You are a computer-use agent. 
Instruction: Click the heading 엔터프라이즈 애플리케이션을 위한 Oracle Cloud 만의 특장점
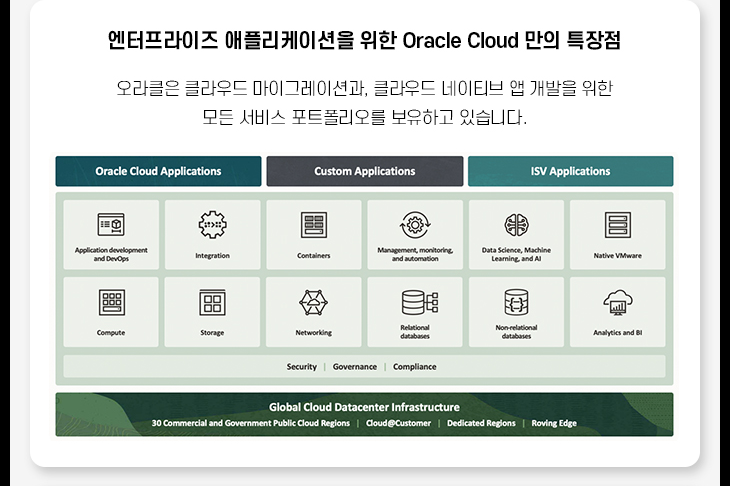coord(364,40)
